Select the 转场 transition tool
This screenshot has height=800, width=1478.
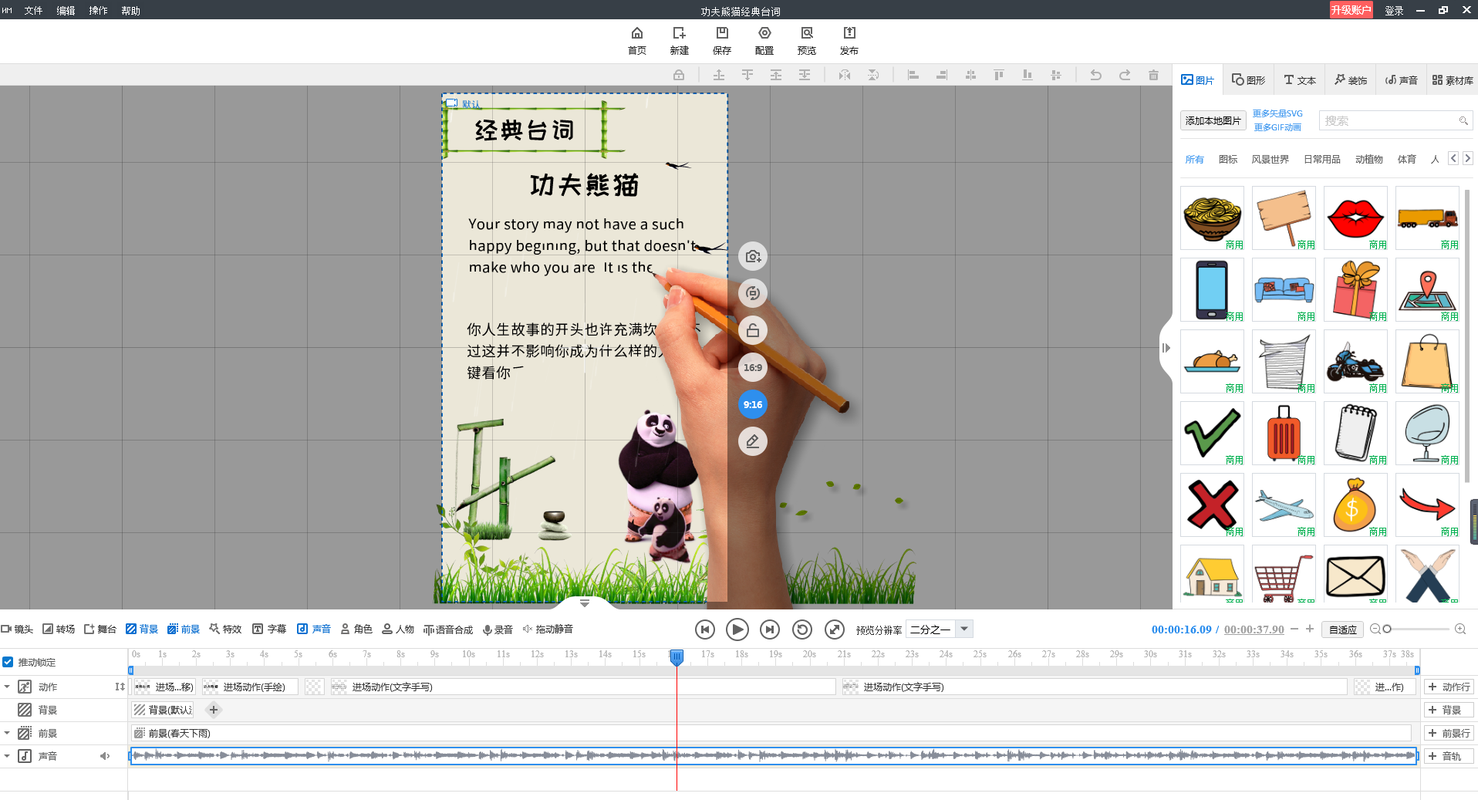[x=59, y=629]
